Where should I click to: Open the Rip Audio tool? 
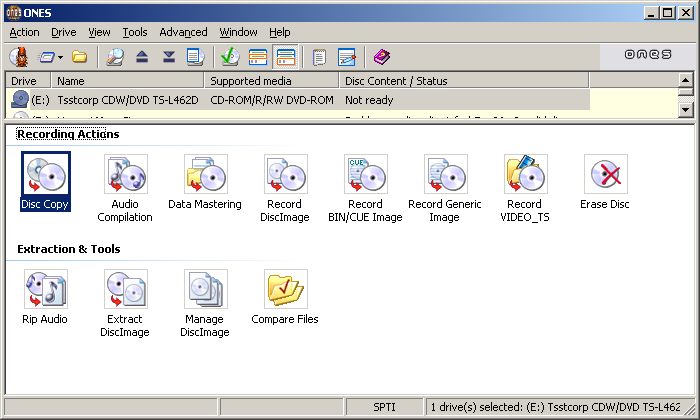coord(45,290)
